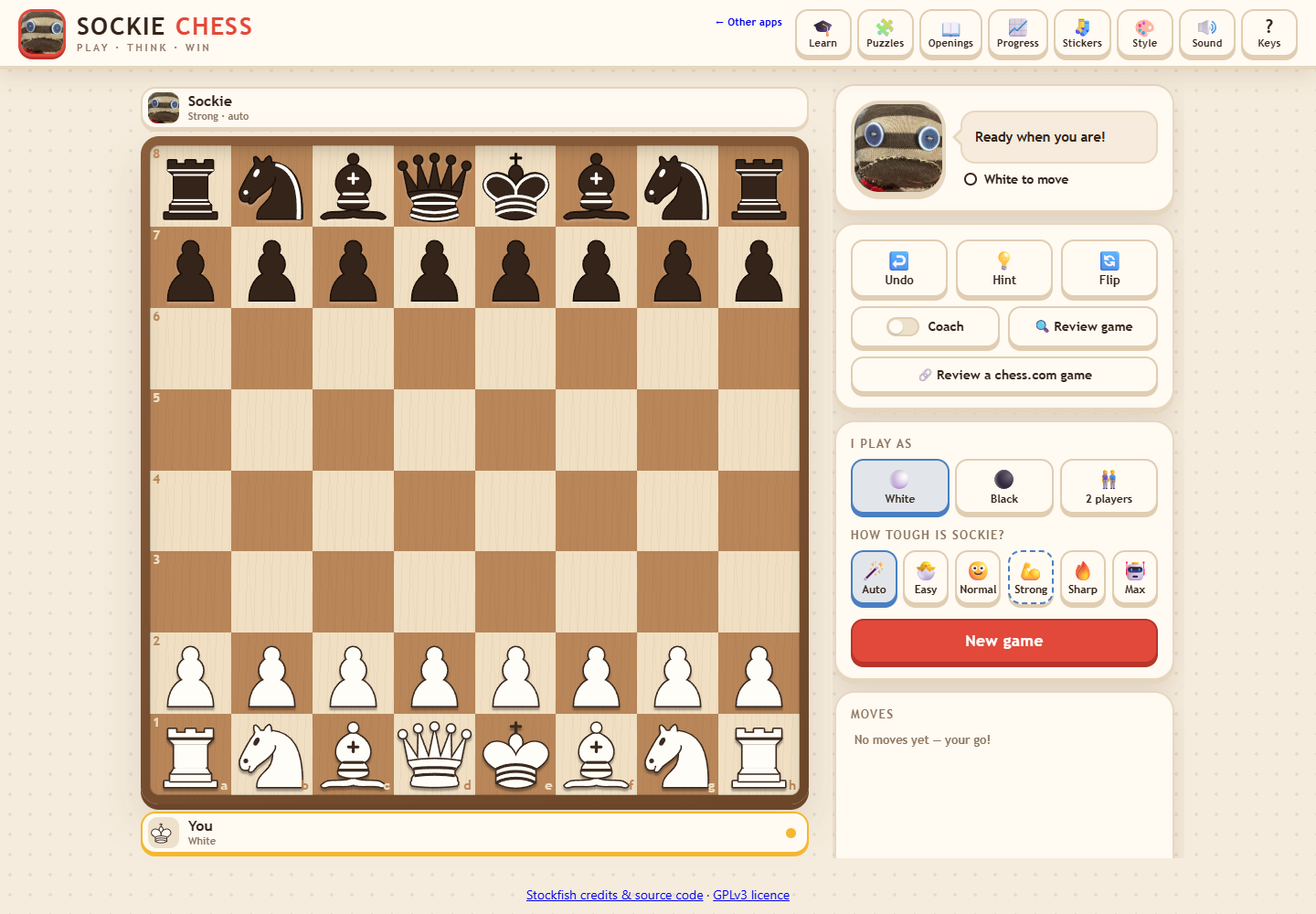Undo the last move
This screenshot has height=914, width=1316.
(x=899, y=270)
